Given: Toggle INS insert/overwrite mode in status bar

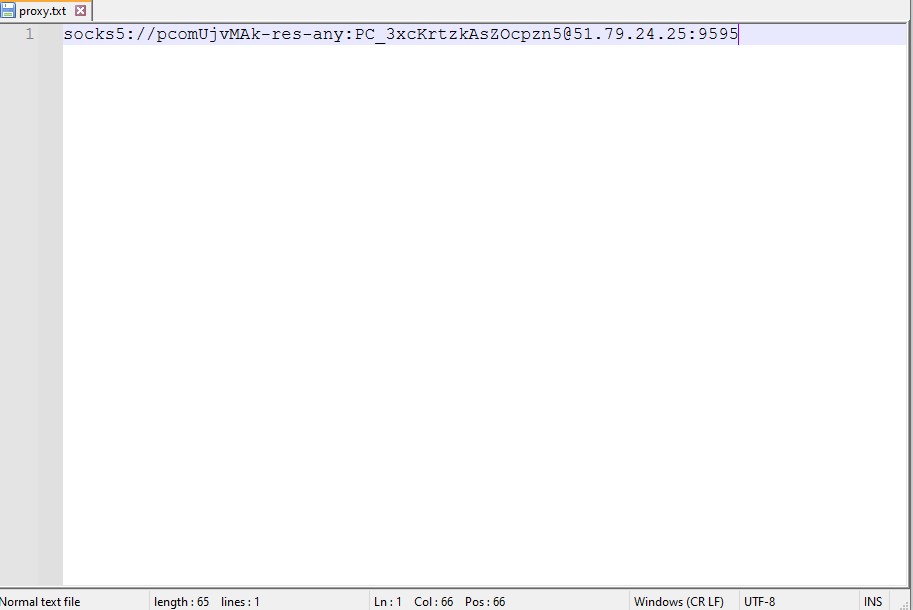Looking at the screenshot, I should [x=873, y=602].
